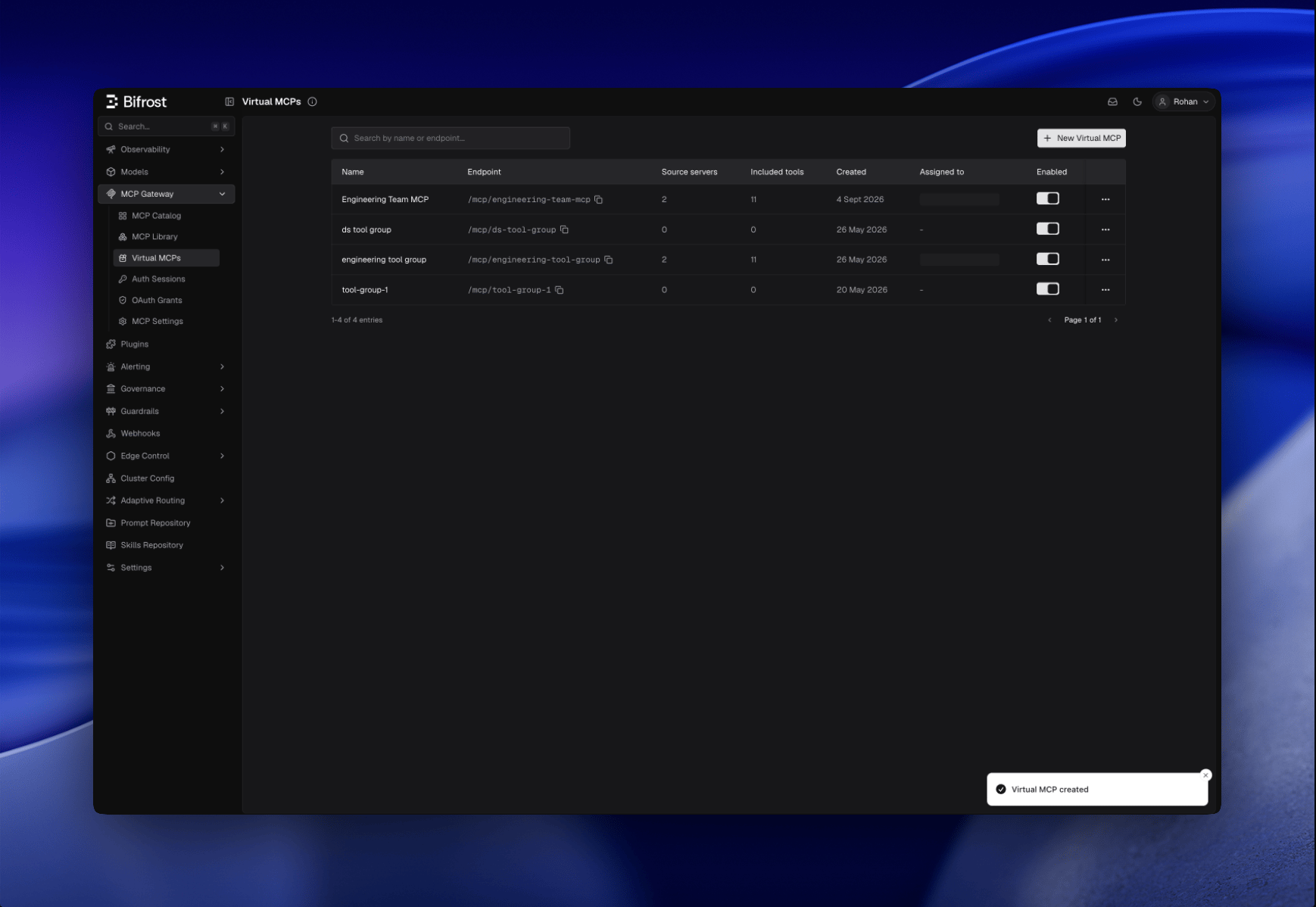Select Virtual MCPs in sidebar
This screenshot has height=907, width=1316.
(x=167, y=258)
